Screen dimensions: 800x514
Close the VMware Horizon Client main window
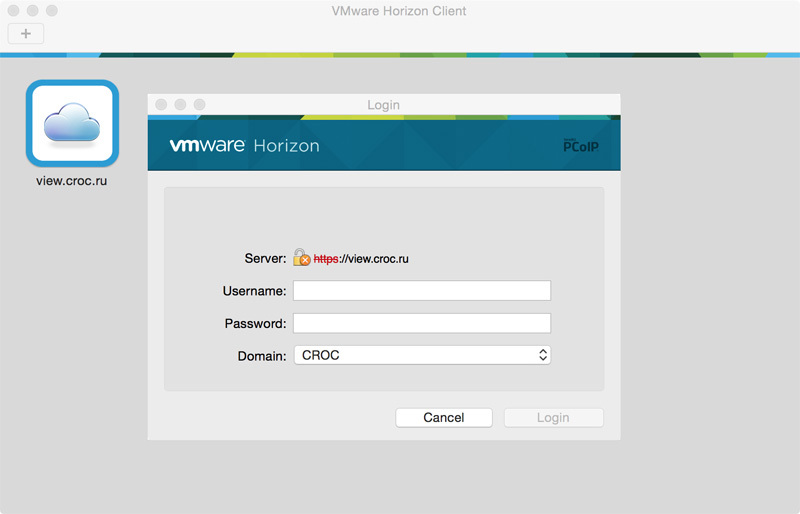tap(14, 10)
